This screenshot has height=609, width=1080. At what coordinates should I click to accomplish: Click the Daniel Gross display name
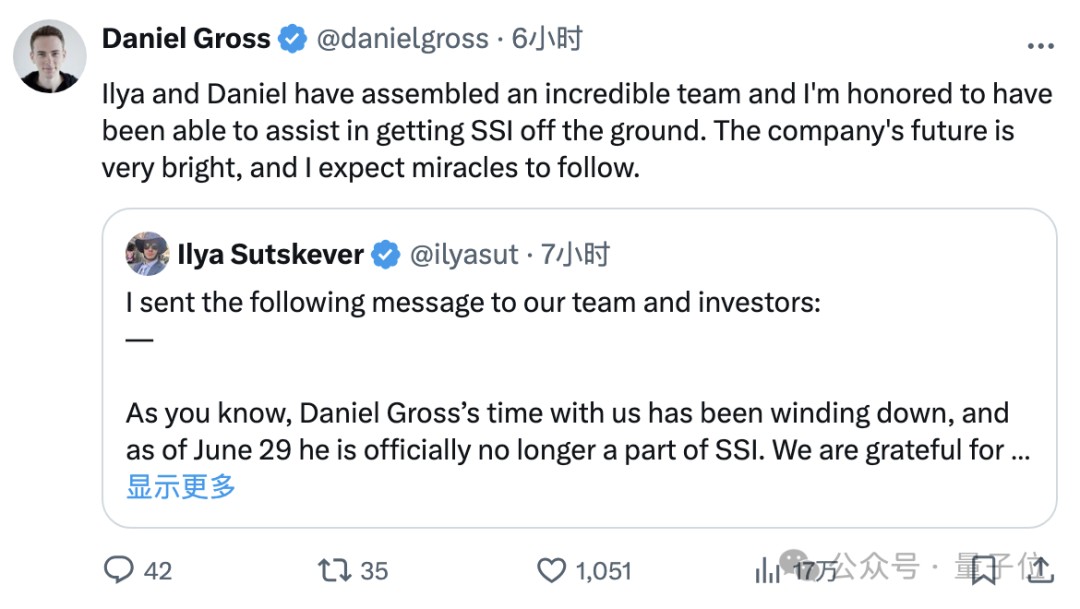pos(186,39)
